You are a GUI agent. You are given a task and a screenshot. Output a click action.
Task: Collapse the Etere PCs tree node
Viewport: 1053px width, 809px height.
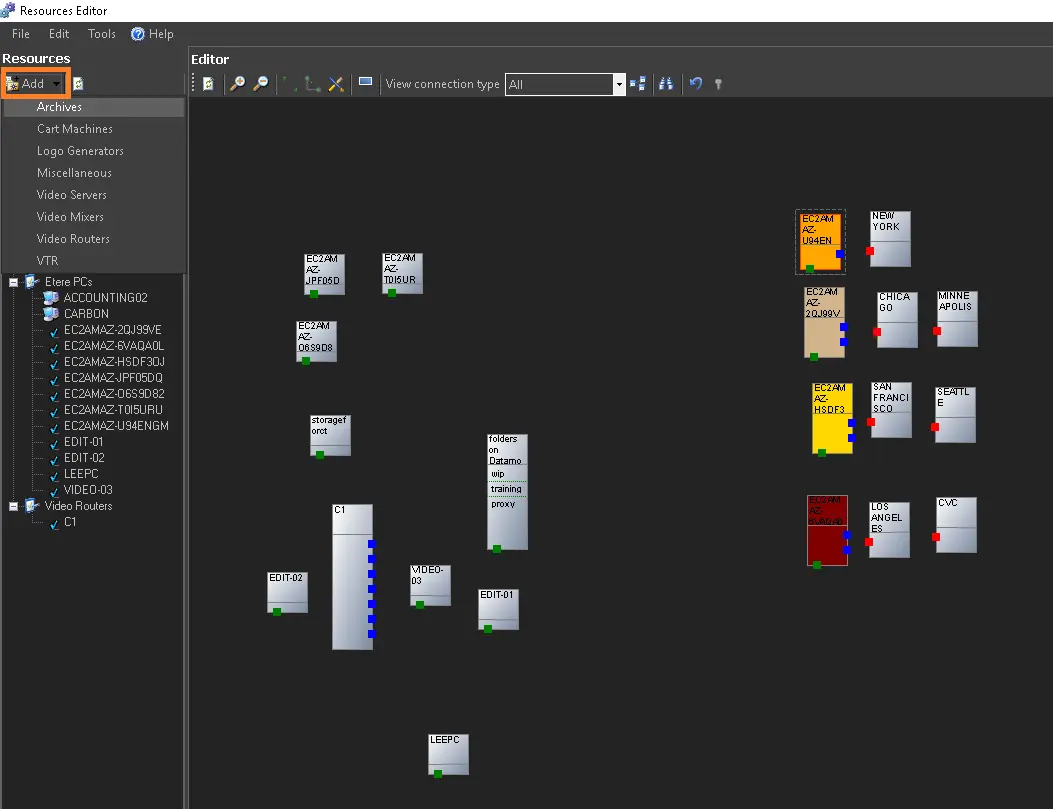tap(14, 282)
